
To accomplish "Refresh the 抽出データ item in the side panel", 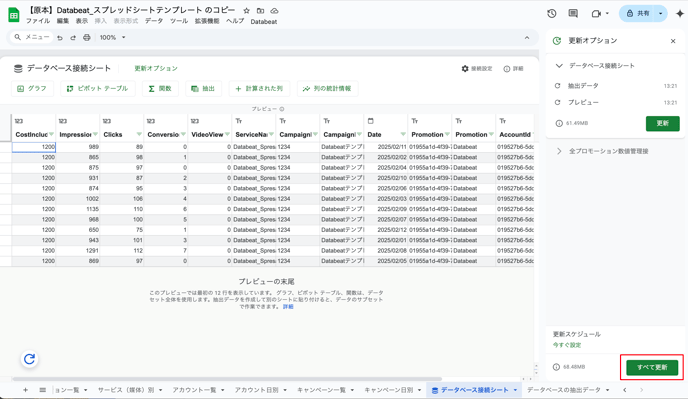I will click(x=557, y=86).
